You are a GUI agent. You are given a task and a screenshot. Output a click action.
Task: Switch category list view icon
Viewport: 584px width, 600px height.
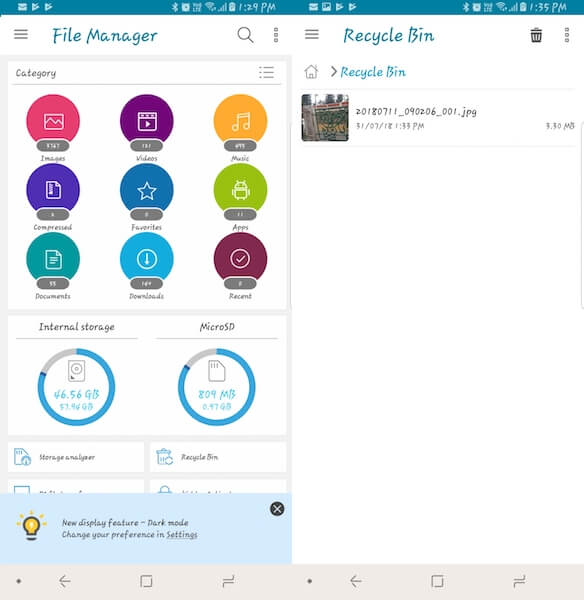tap(266, 72)
